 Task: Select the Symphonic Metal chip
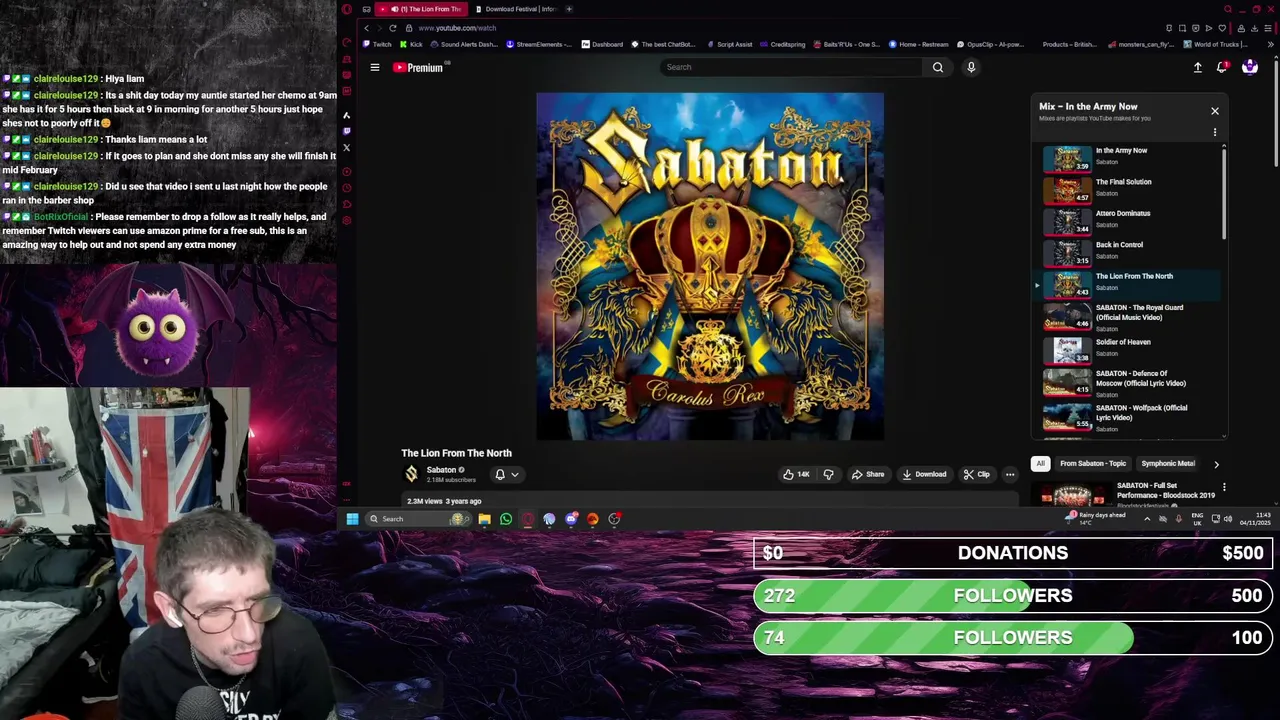(x=1167, y=464)
